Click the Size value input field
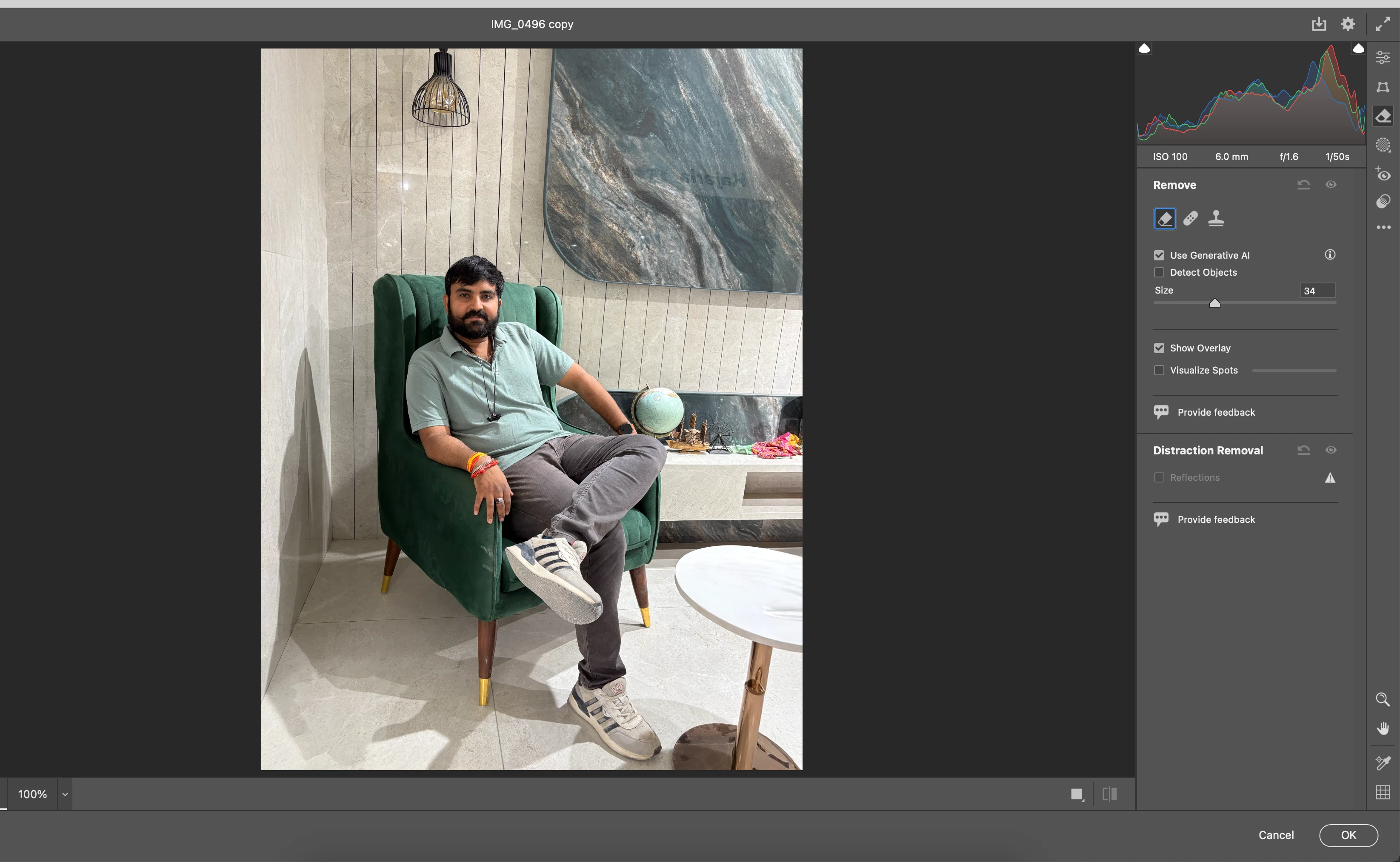The width and height of the screenshot is (1400, 862). (1318, 291)
